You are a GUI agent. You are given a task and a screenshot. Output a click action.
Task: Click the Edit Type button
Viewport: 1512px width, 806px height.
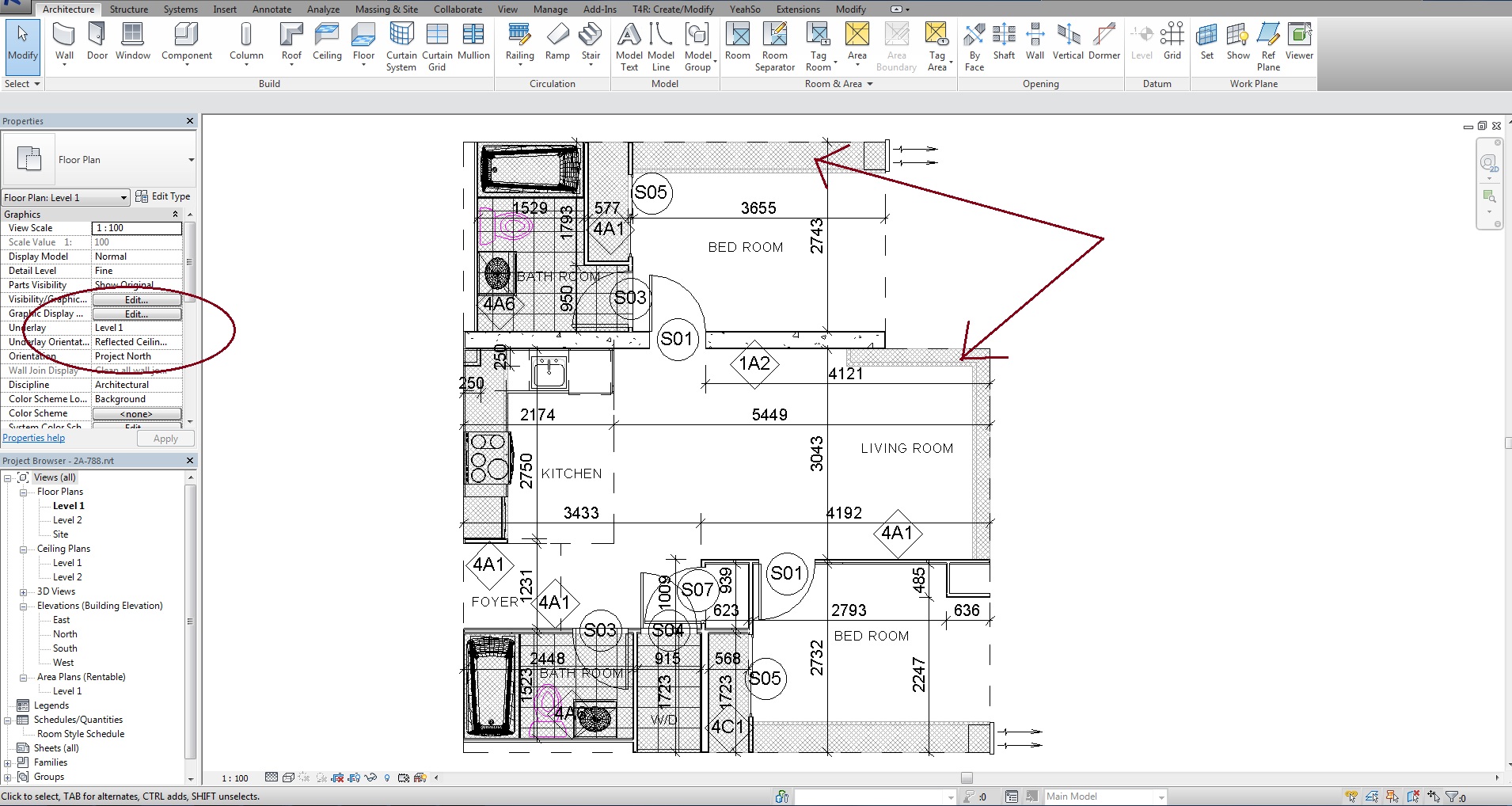163,196
